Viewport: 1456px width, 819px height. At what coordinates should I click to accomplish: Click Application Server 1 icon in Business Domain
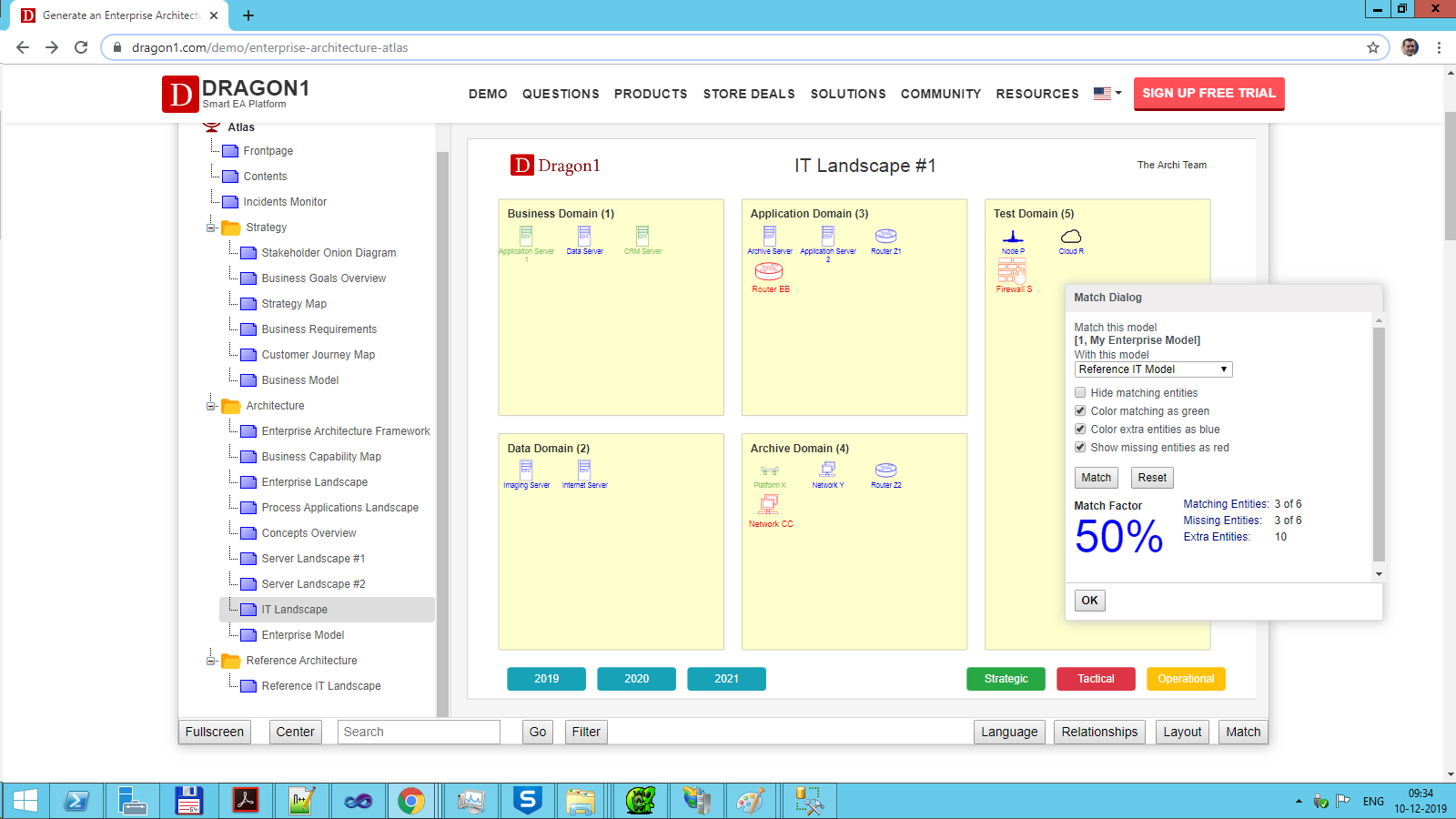tap(526, 237)
